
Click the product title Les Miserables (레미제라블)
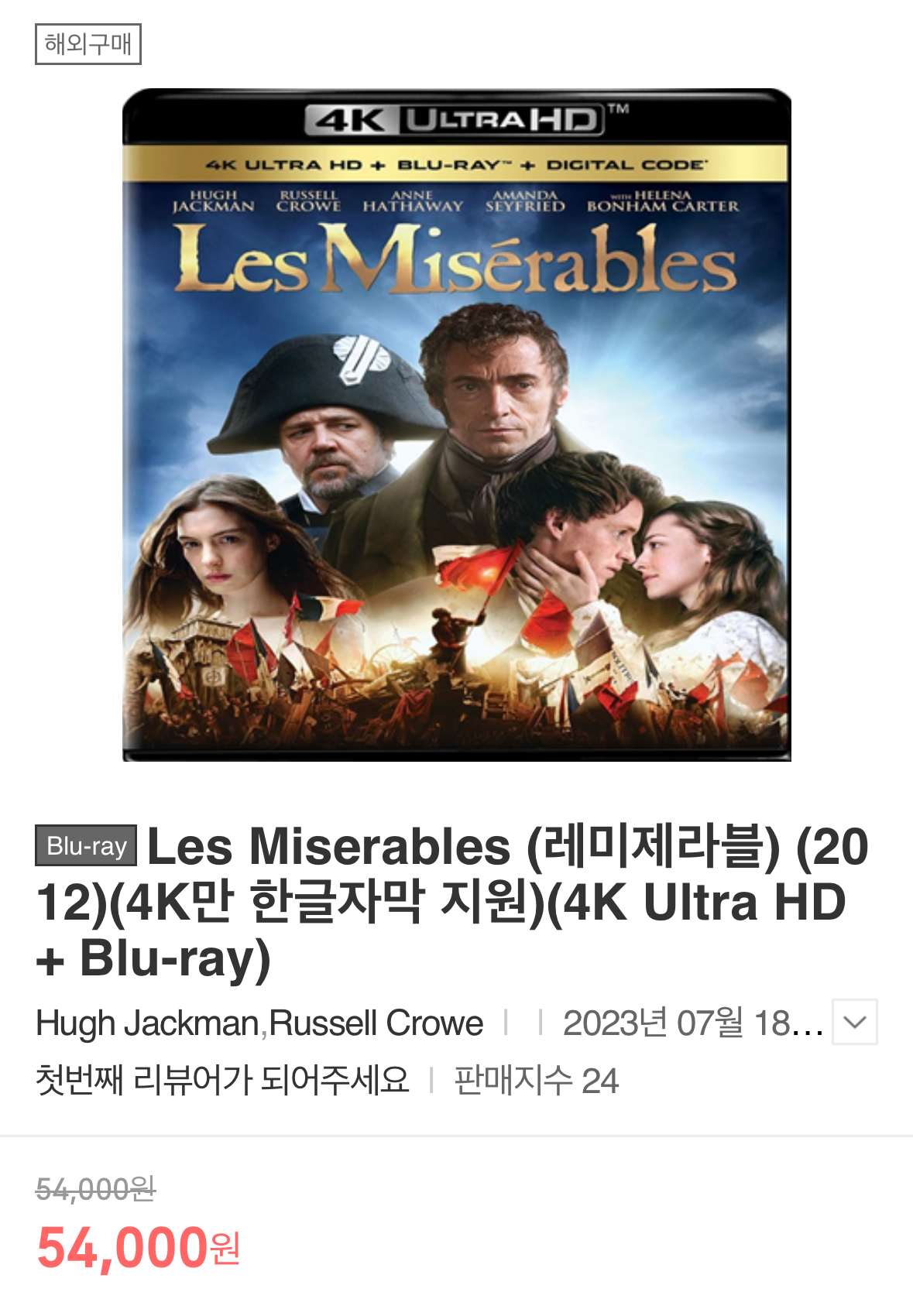(x=462, y=847)
